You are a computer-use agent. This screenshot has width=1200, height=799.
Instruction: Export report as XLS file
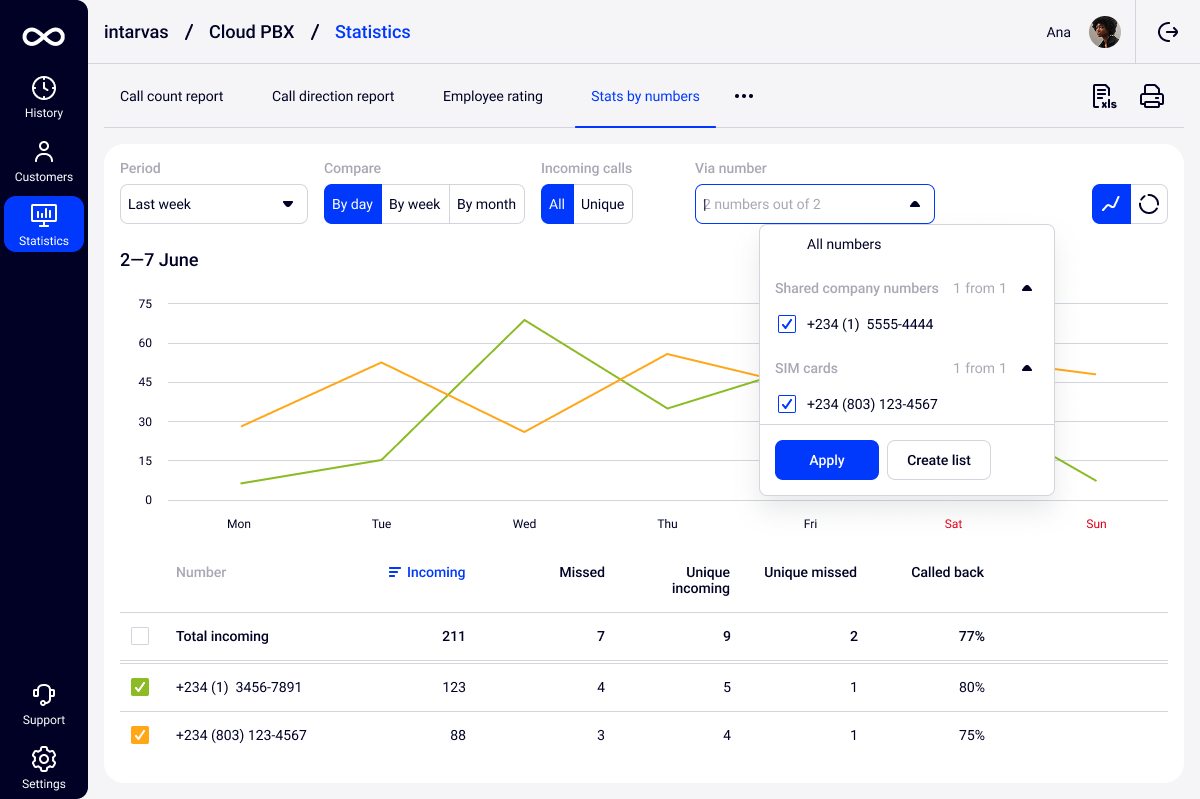pos(1104,96)
